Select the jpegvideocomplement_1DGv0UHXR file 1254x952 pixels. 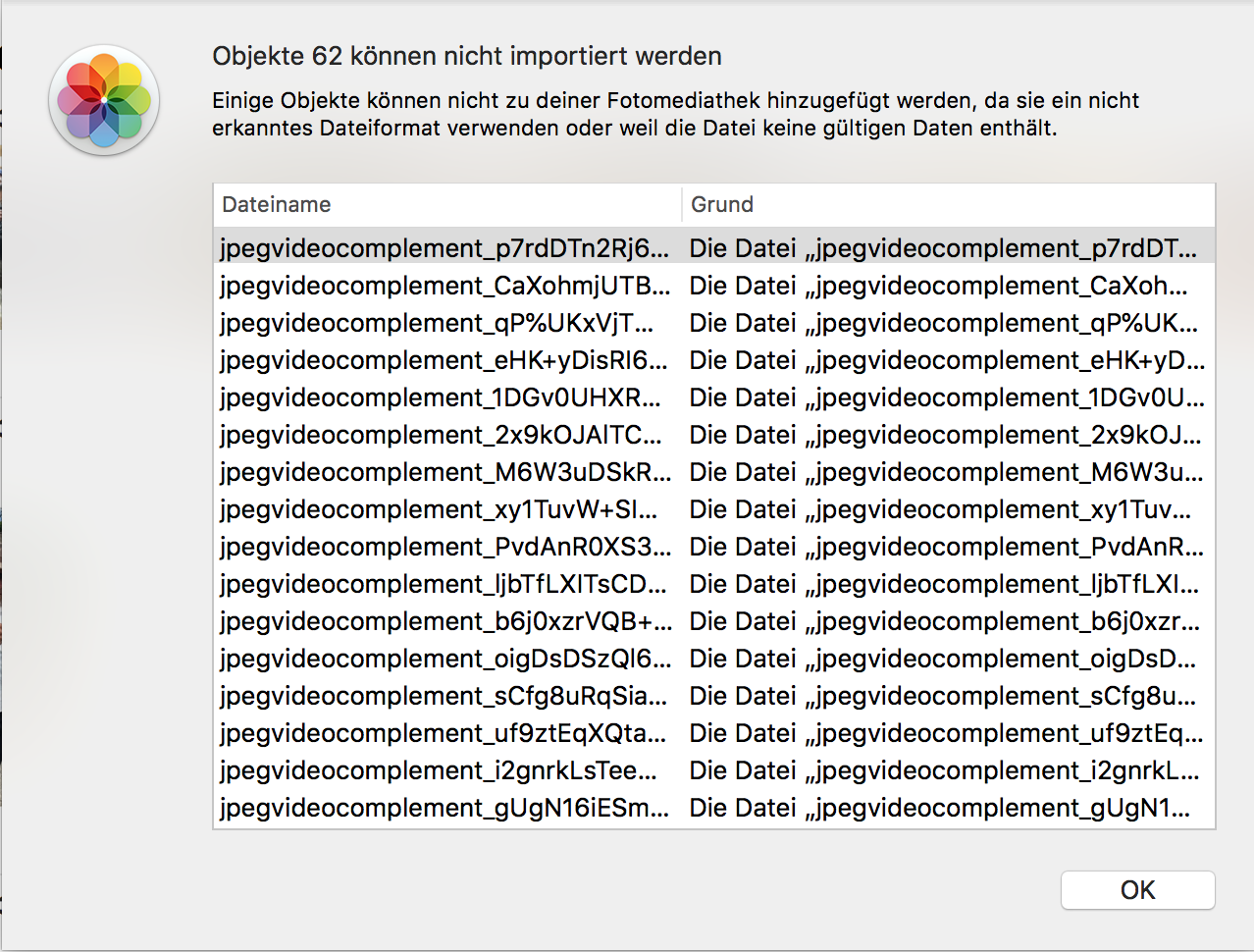pyautogui.click(x=441, y=397)
